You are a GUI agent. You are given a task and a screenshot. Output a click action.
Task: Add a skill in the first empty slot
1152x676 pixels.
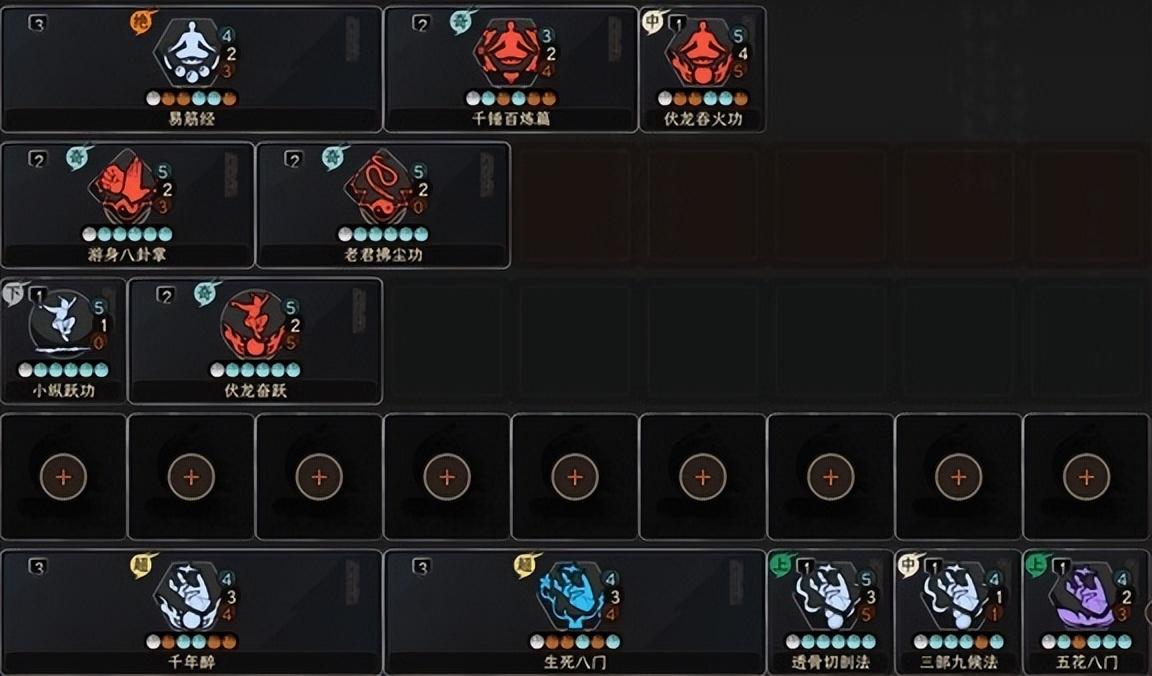tap(63, 477)
